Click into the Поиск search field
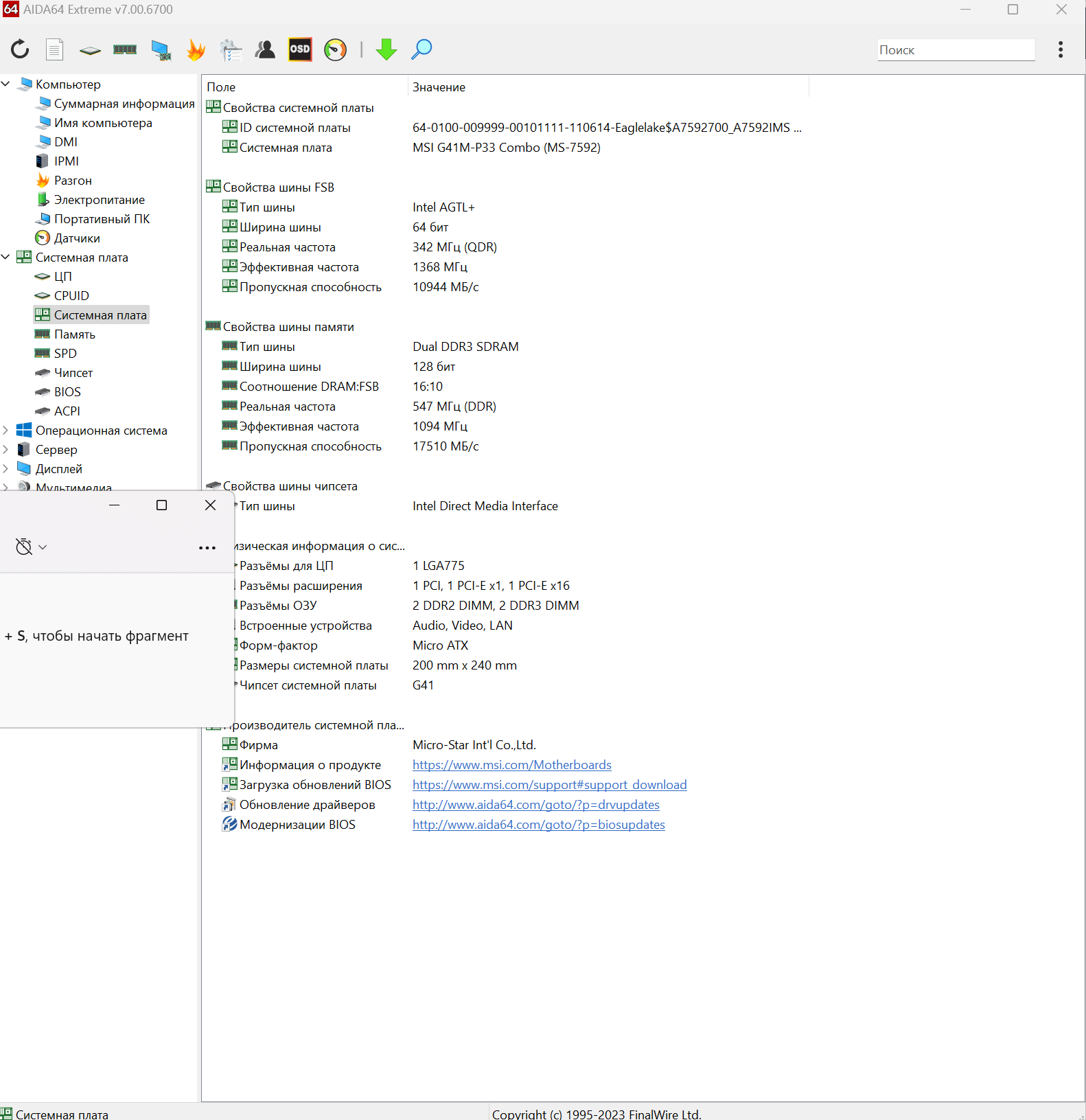1086x1120 pixels. pos(956,49)
